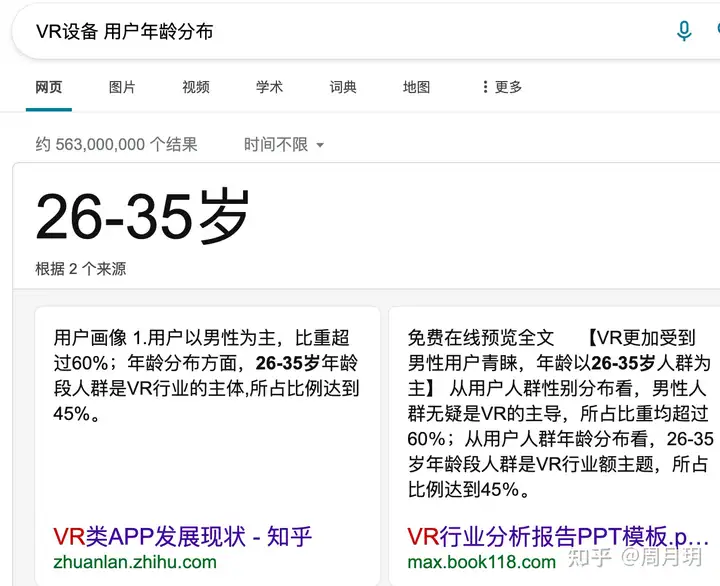Viewport: 720px width, 586px height.
Task: Go to the 学术 tab
Action: click(x=270, y=87)
